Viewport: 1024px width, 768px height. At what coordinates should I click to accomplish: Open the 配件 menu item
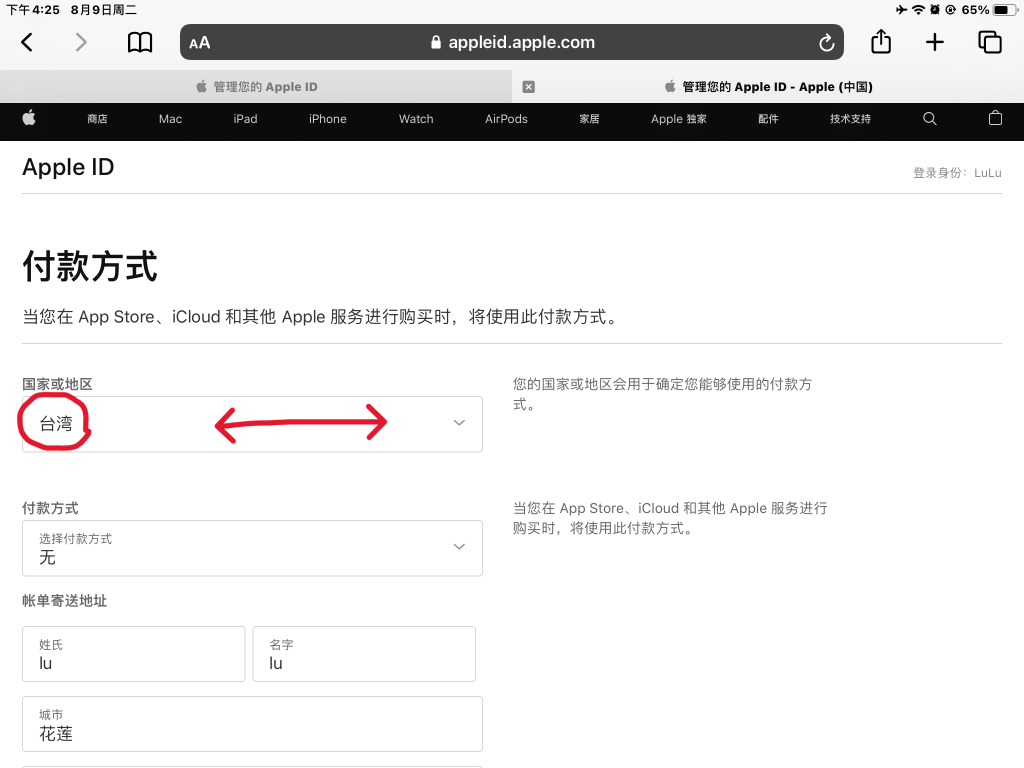(768, 119)
